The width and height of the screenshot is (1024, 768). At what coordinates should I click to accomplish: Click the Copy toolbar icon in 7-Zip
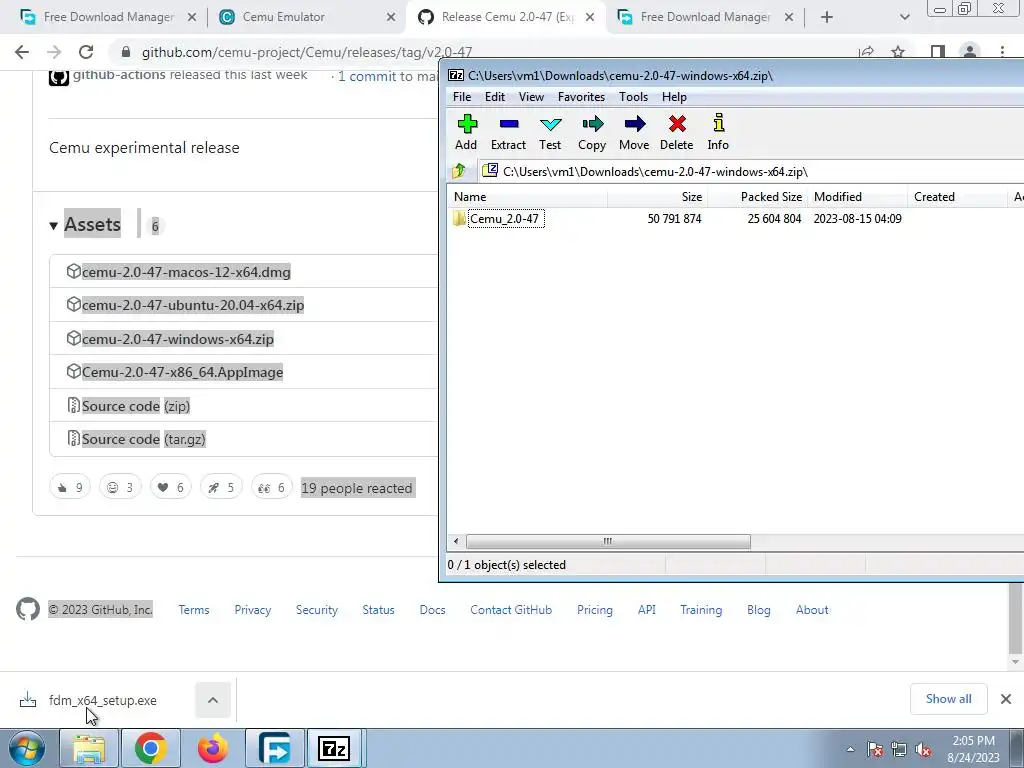pyautogui.click(x=592, y=132)
